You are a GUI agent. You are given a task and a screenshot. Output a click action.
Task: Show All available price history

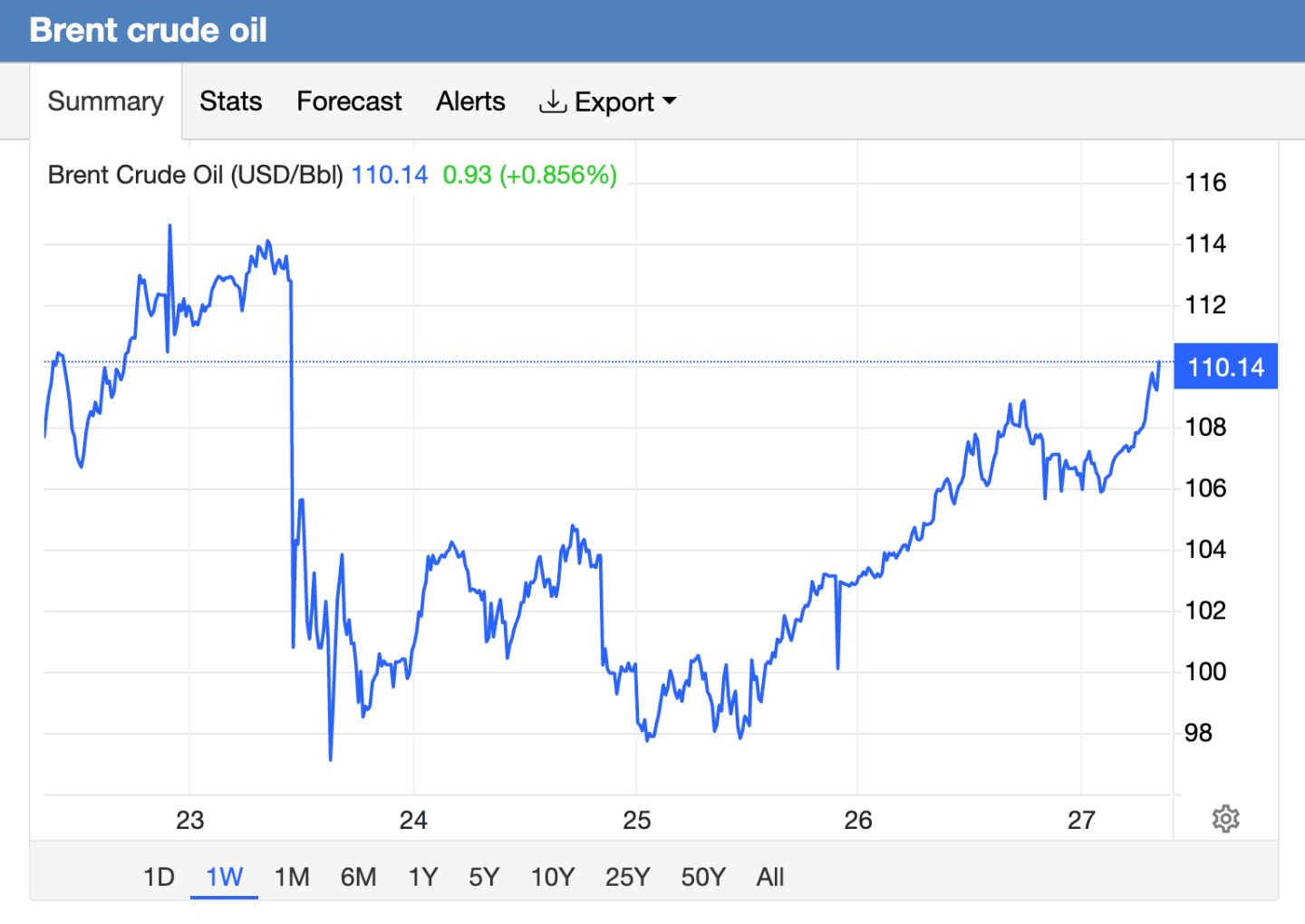pyautogui.click(x=769, y=877)
